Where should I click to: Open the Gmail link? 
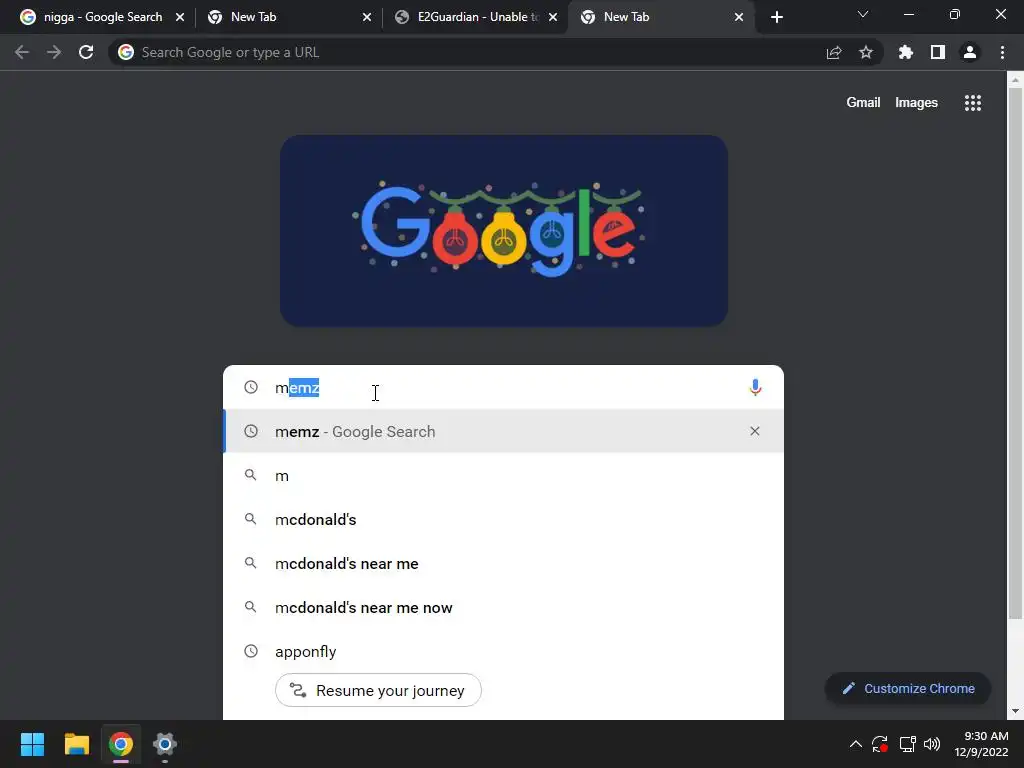pos(863,103)
